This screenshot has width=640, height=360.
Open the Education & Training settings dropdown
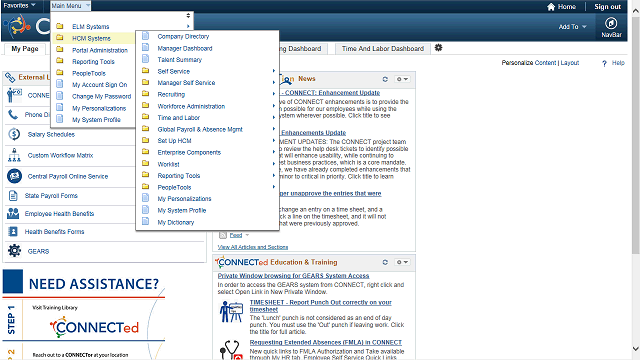(x=402, y=262)
